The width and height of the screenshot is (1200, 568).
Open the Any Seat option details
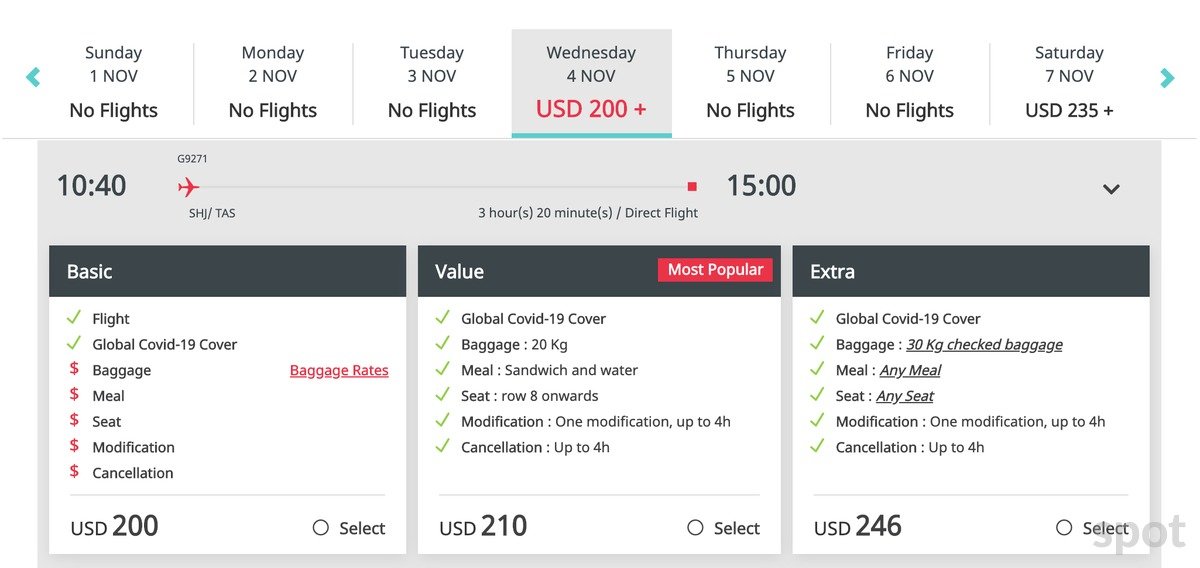905,396
